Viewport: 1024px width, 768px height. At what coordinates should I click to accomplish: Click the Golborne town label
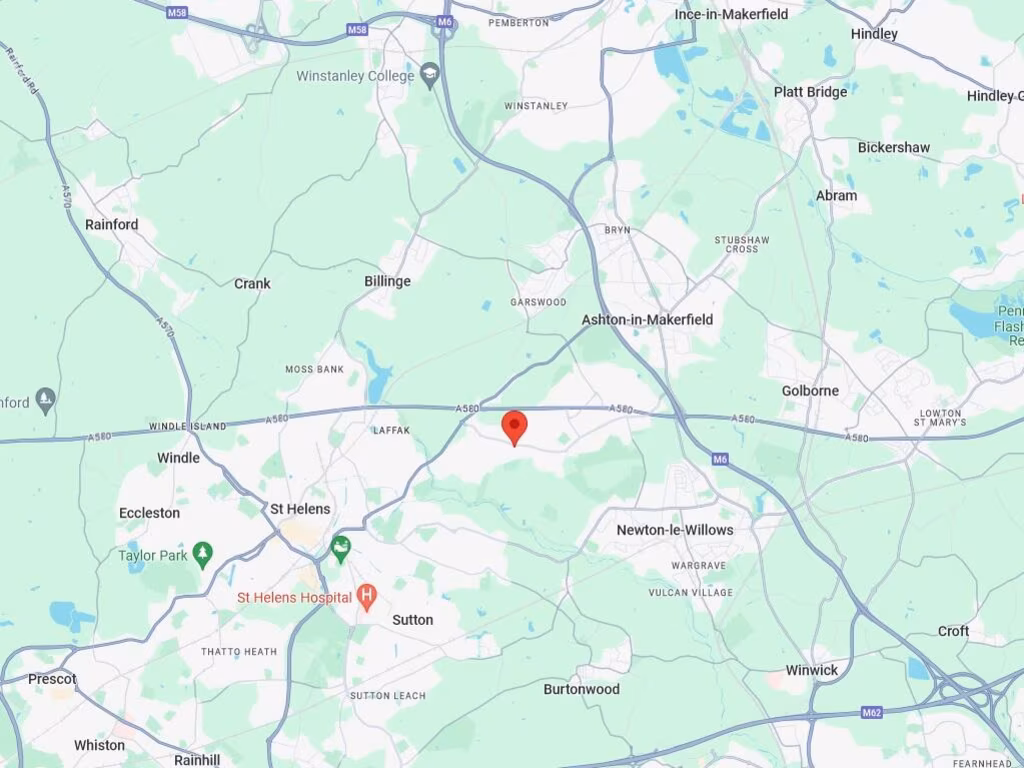810,391
